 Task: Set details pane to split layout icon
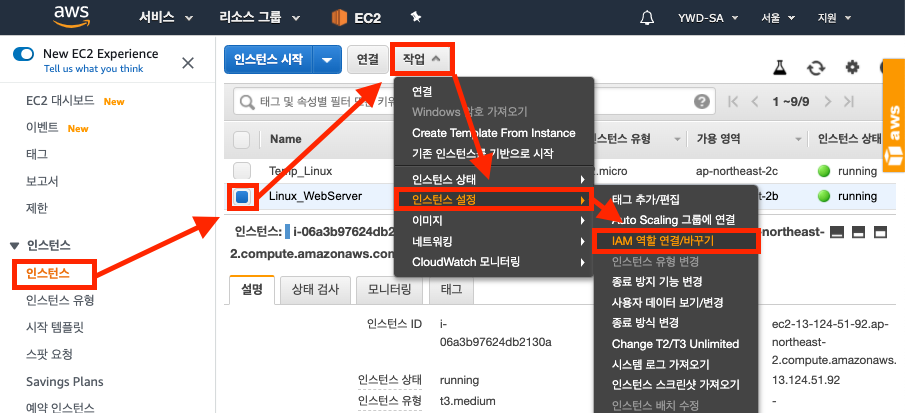click(x=858, y=232)
